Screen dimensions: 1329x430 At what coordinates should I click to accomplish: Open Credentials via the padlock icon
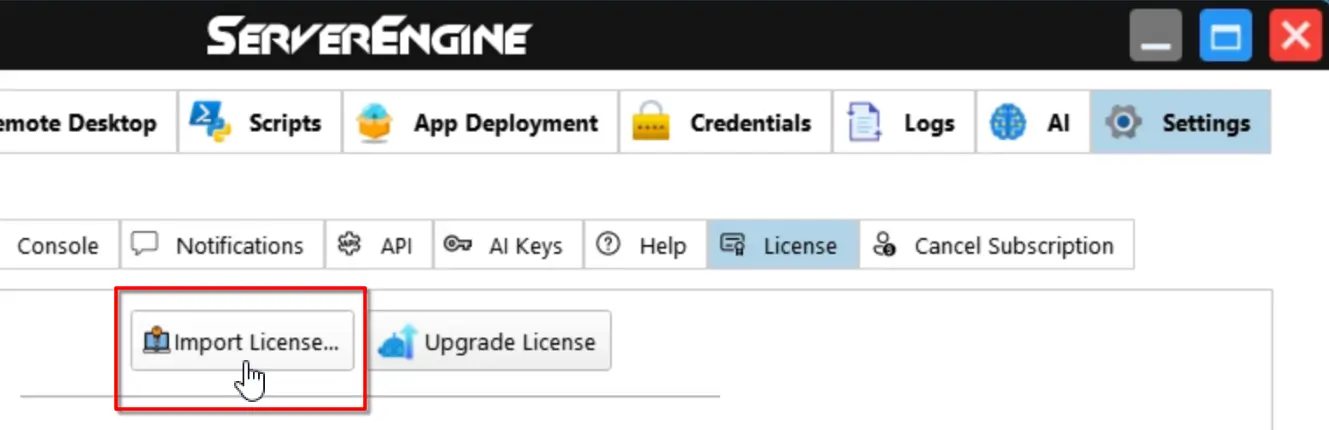tap(650, 123)
